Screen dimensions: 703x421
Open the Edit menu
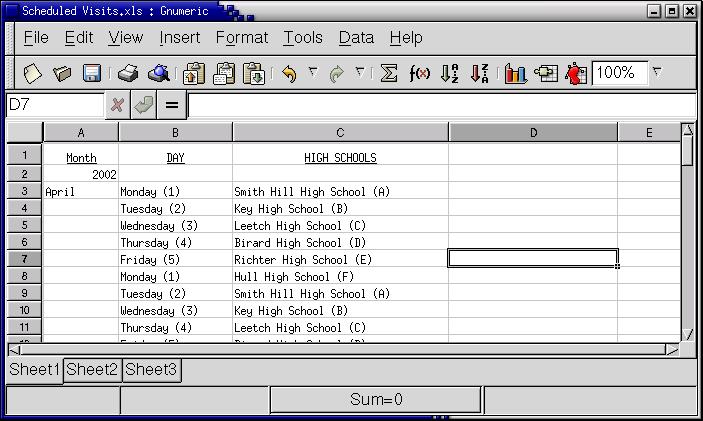79,38
